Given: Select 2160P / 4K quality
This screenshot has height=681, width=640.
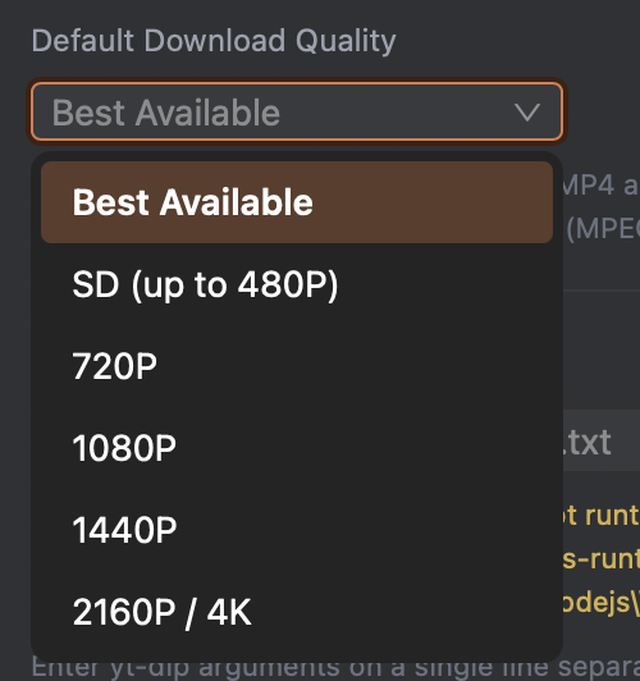Looking at the screenshot, I should click(x=297, y=612).
